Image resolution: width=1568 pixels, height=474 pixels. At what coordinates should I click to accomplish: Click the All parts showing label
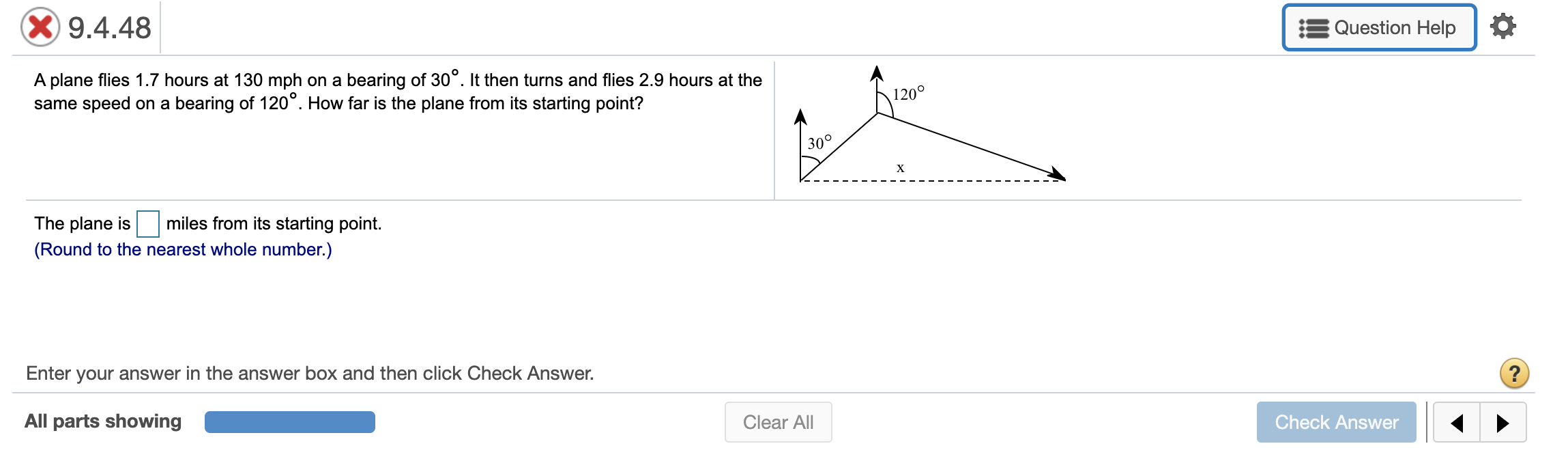[x=102, y=421]
